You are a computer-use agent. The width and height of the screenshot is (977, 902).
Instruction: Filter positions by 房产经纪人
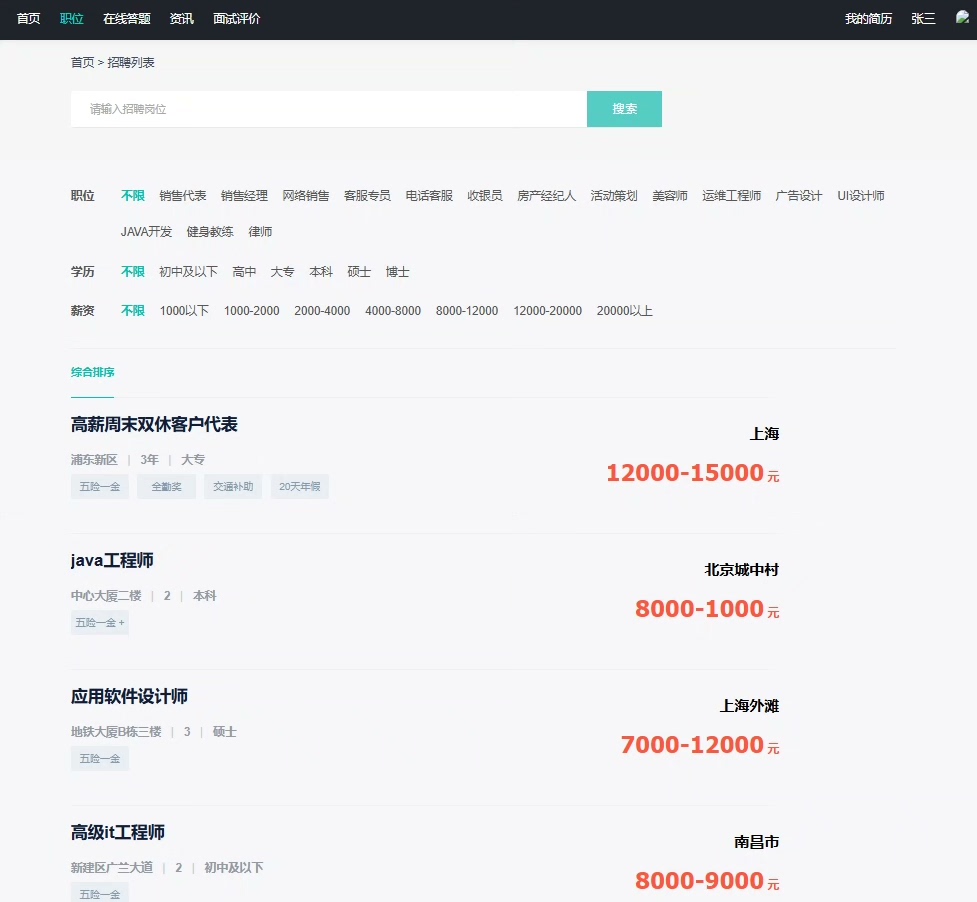[546, 196]
